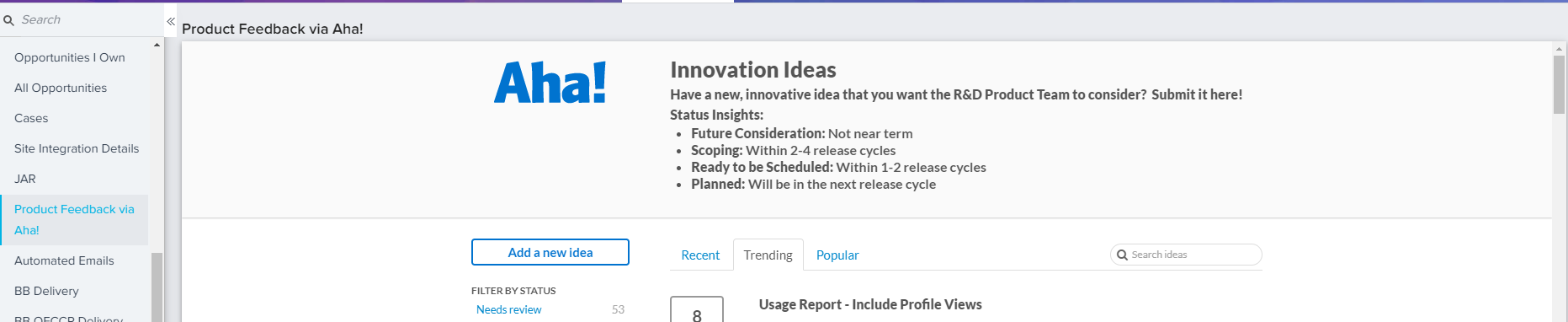Open Opportunities I Own in sidebar
The width and height of the screenshot is (1568, 322).
[x=70, y=57]
